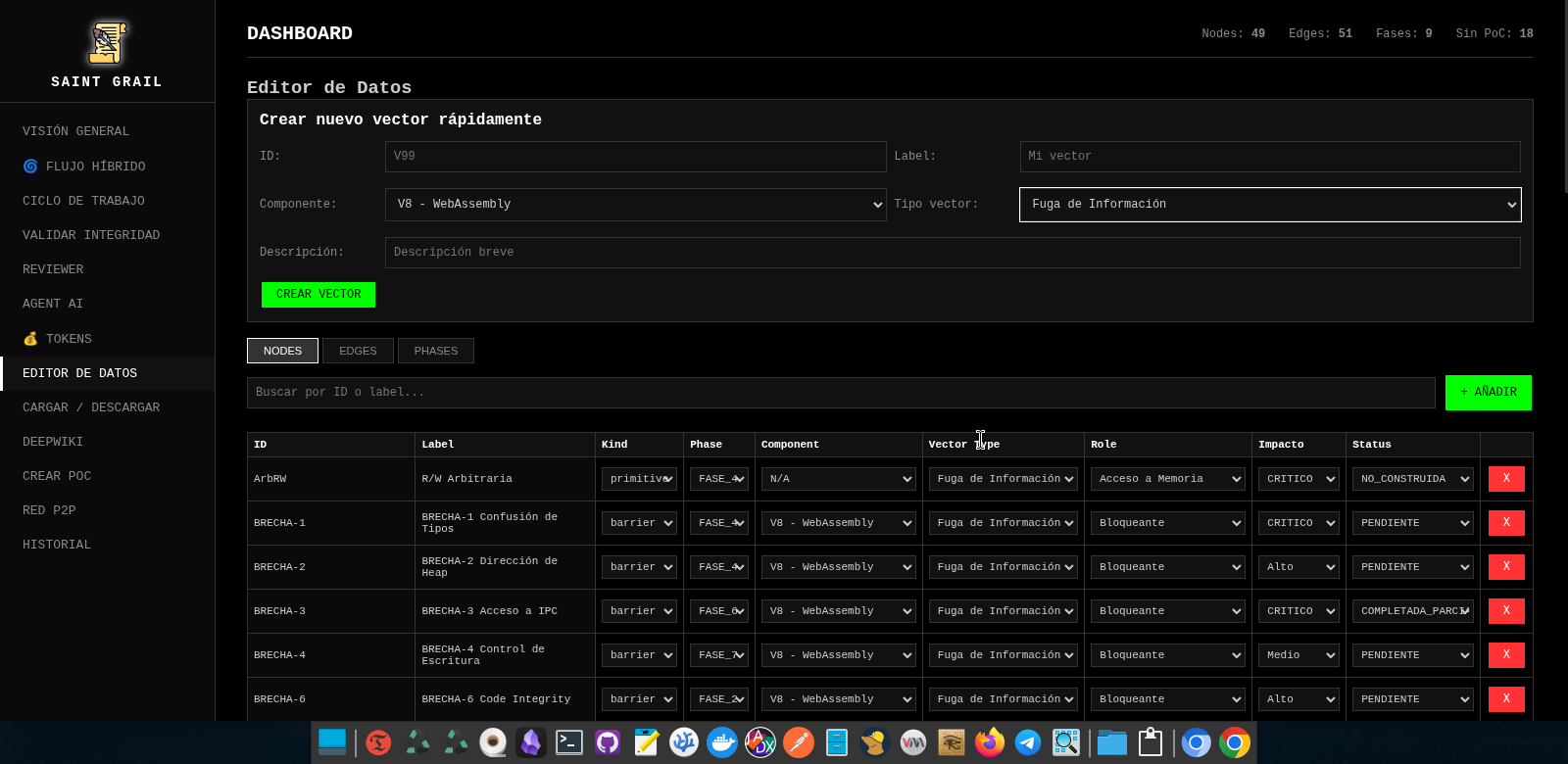The width and height of the screenshot is (1568, 764).
Task: Open the blue folder file manager
Action: (x=1112, y=743)
